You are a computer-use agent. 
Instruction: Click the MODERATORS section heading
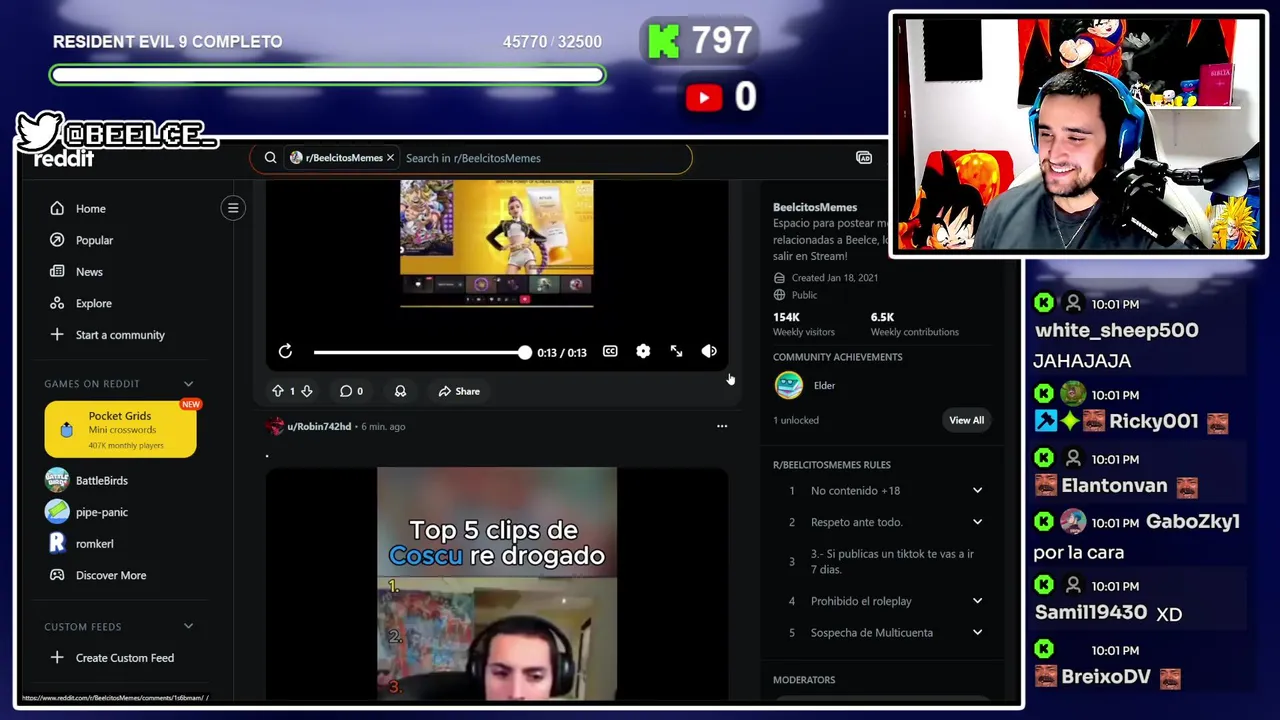click(804, 680)
